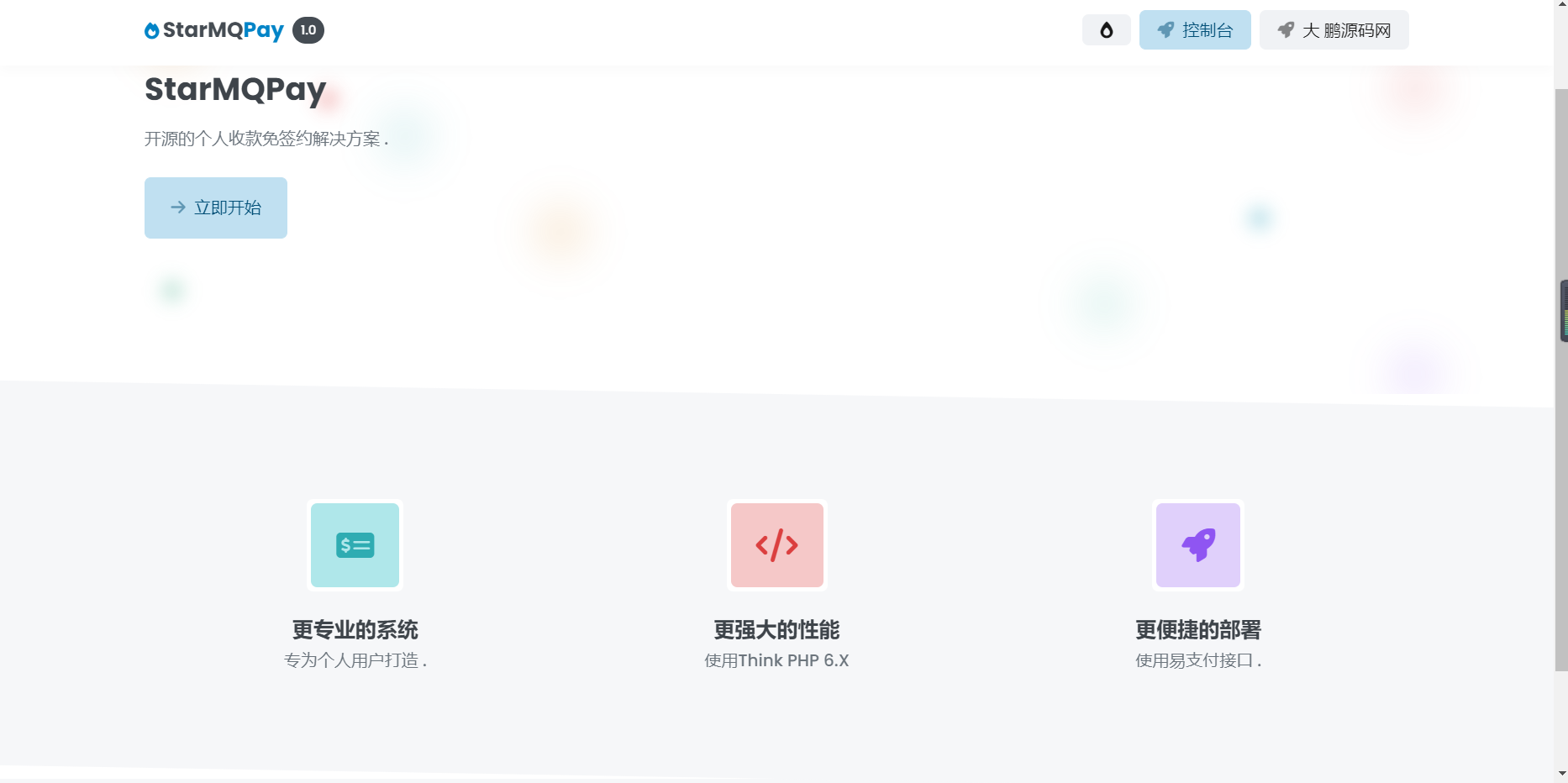Click the red code </> icon
The image size is (1568, 783).
pos(776,545)
